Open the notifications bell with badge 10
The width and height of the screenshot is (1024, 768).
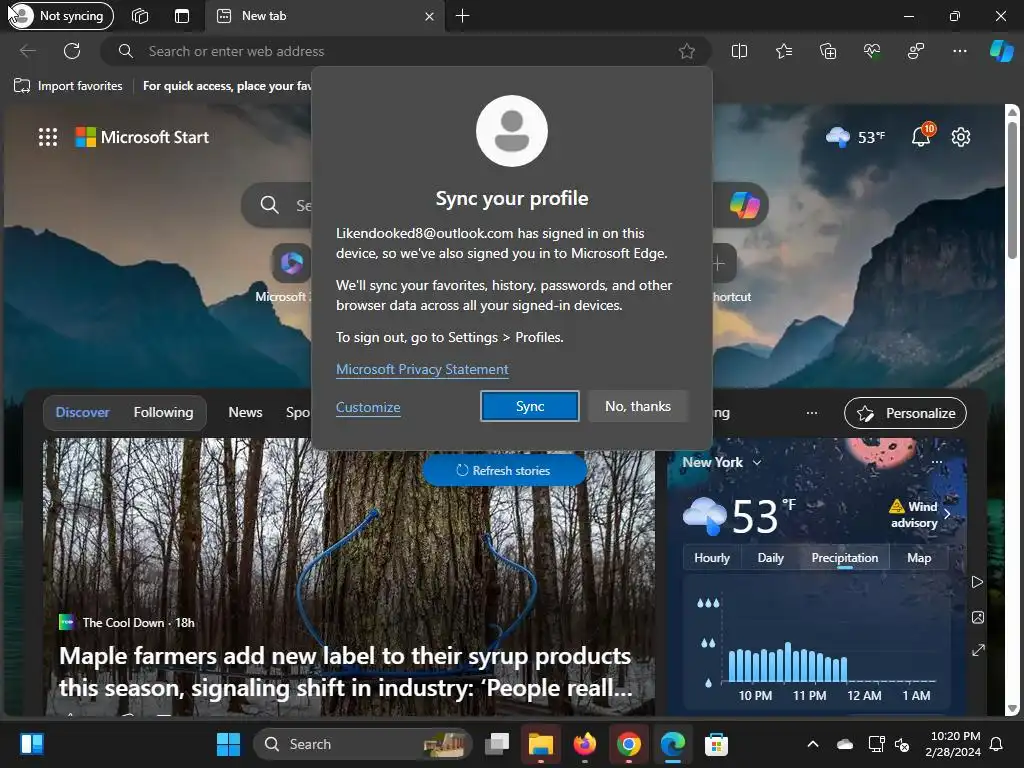pos(922,136)
